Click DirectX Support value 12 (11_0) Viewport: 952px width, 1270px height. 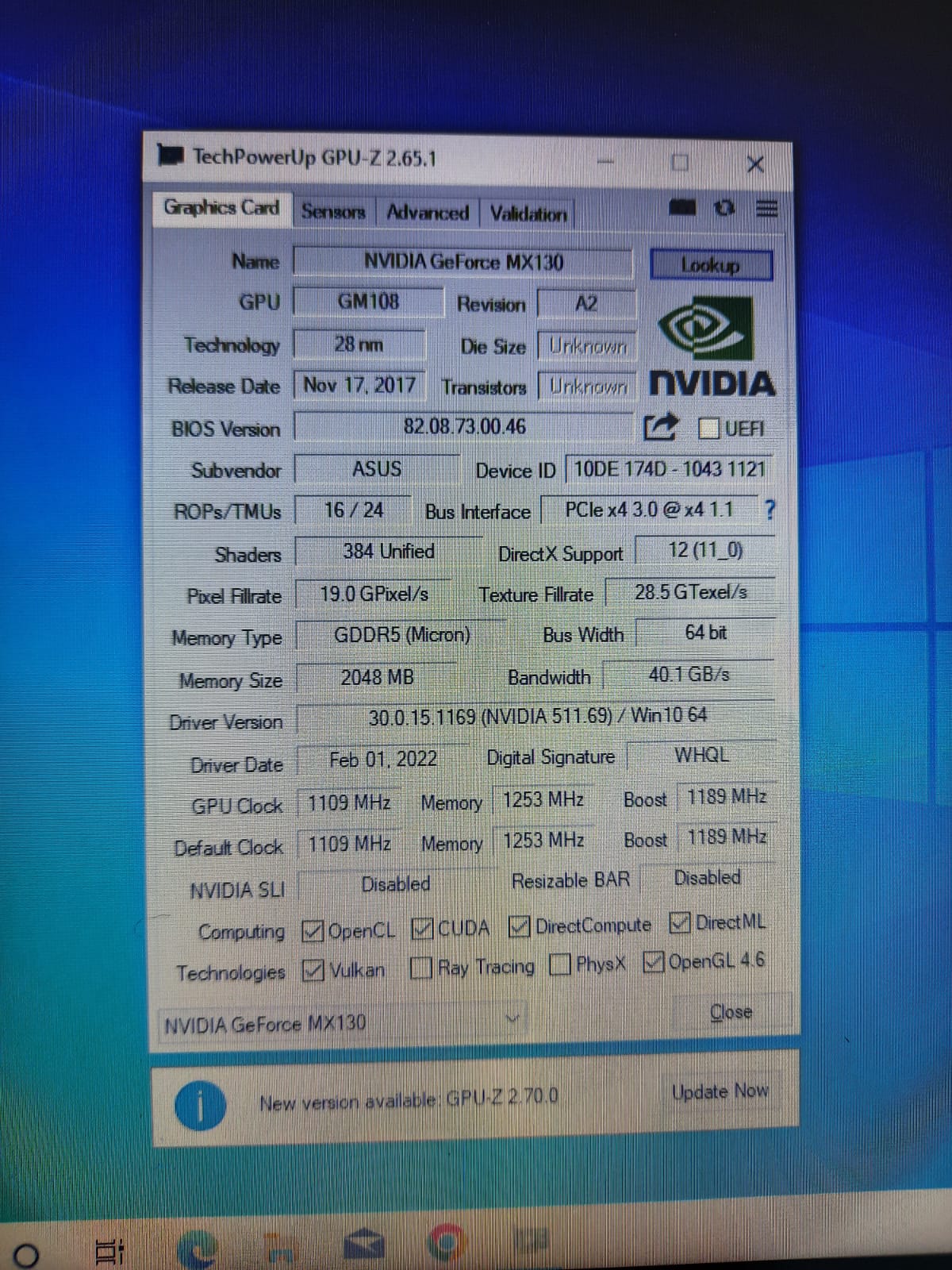tap(705, 549)
